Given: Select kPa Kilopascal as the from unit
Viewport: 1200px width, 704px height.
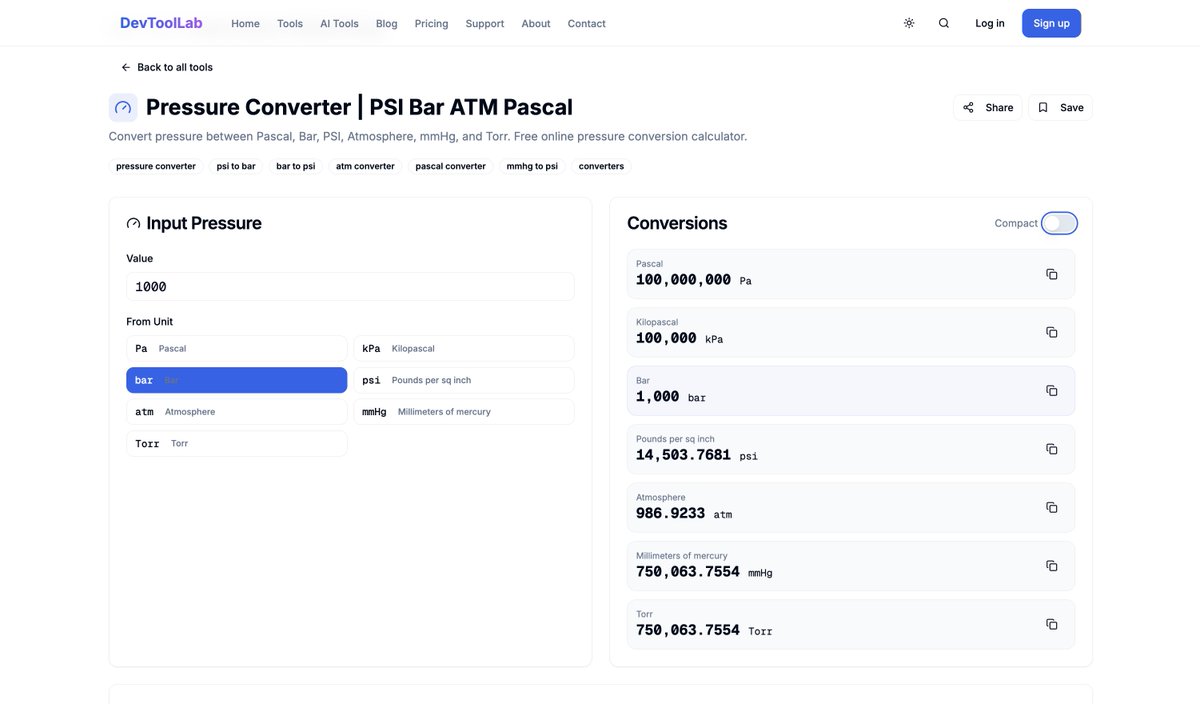Looking at the screenshot, I should [x=464, y=348].
